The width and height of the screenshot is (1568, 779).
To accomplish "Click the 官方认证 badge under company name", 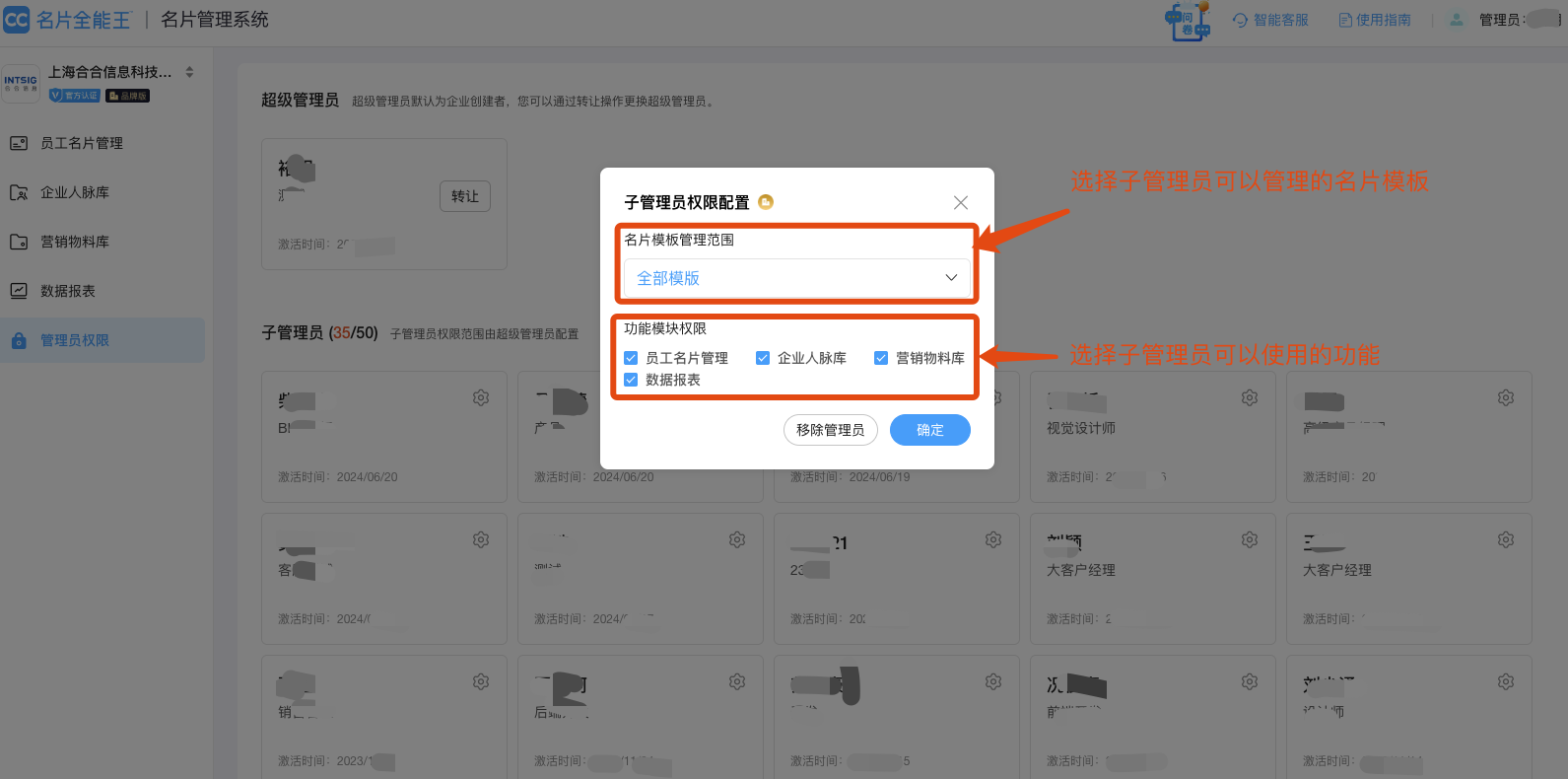I will (75, 96).
